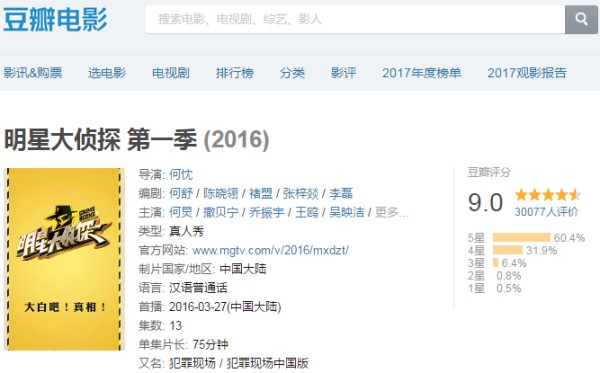This screenshot has width=600, height=373.
Task: Click the star rating icons
Action: click(548, 195)
